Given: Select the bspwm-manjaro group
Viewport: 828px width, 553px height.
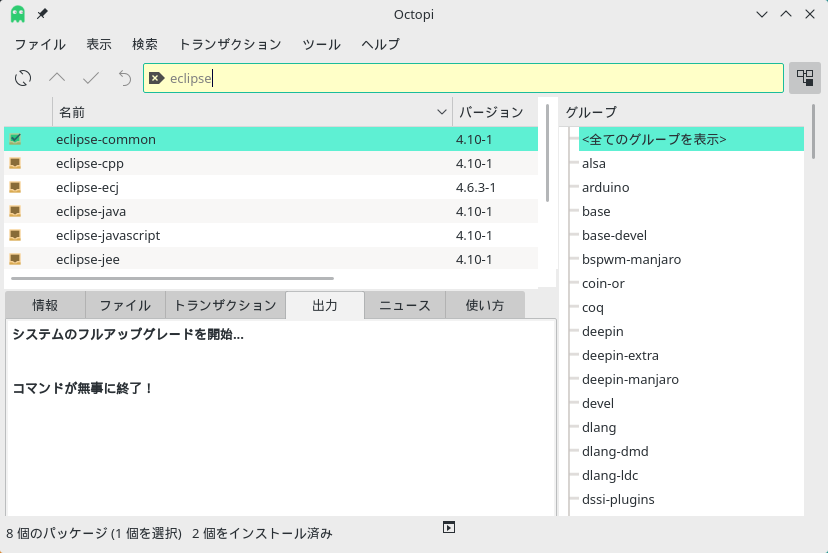Looking at the screenshot, I should point(632,259).
